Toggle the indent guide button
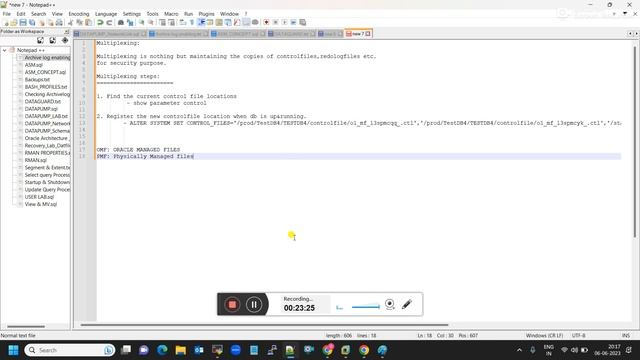 coord(201,22)
